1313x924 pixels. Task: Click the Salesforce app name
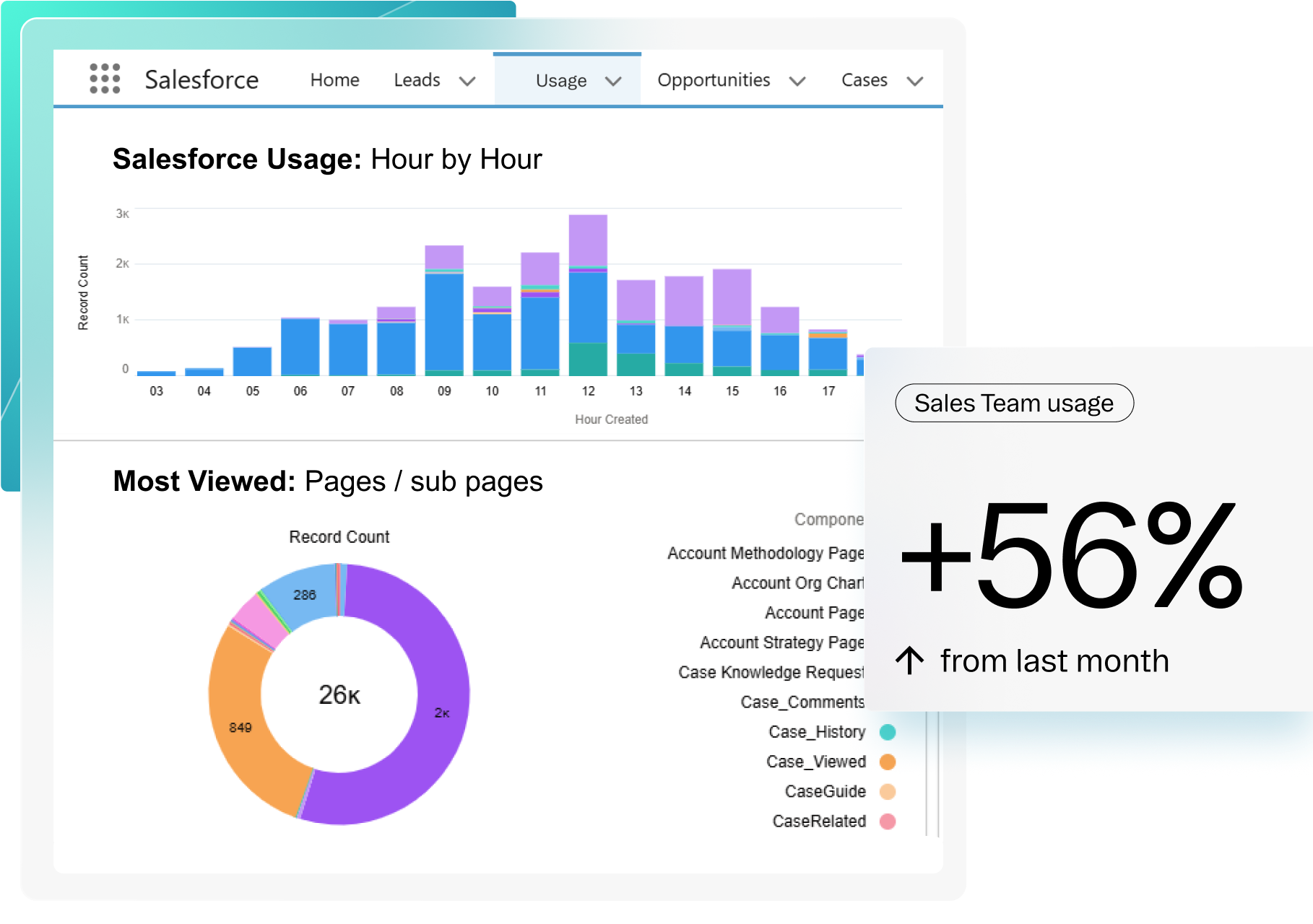pyautogui.click(x=201, y=79)
